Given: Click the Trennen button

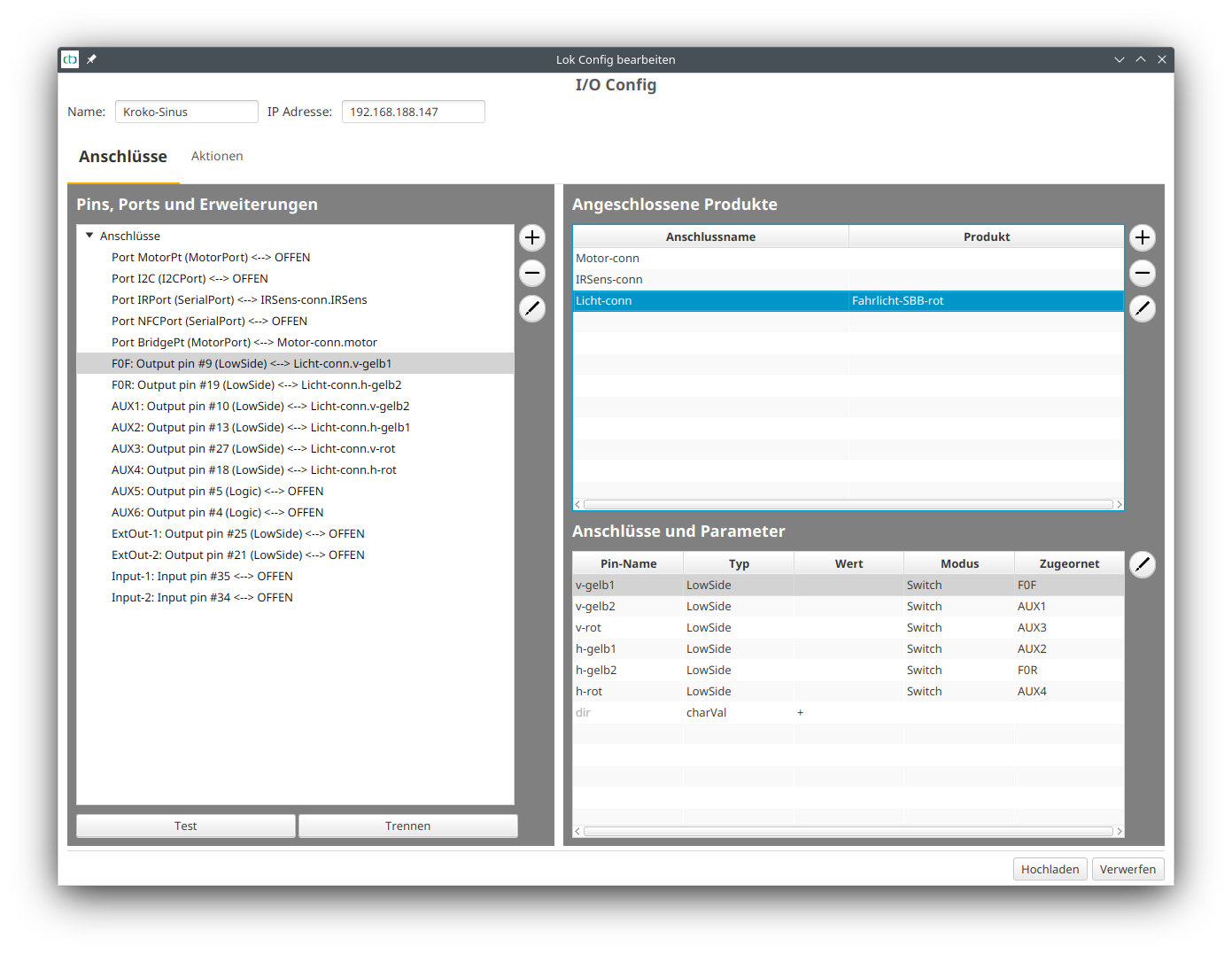Looking at the screenshot, I should [407, 826].
